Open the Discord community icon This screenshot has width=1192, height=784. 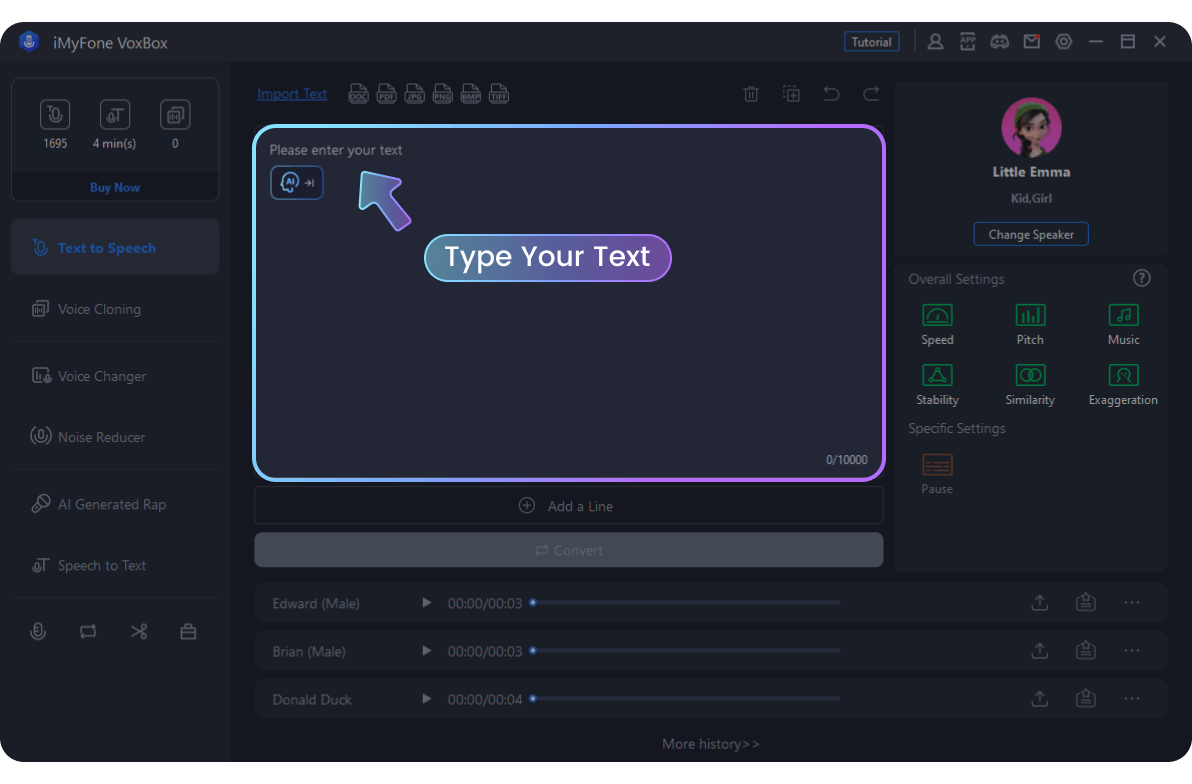point(999,42)
